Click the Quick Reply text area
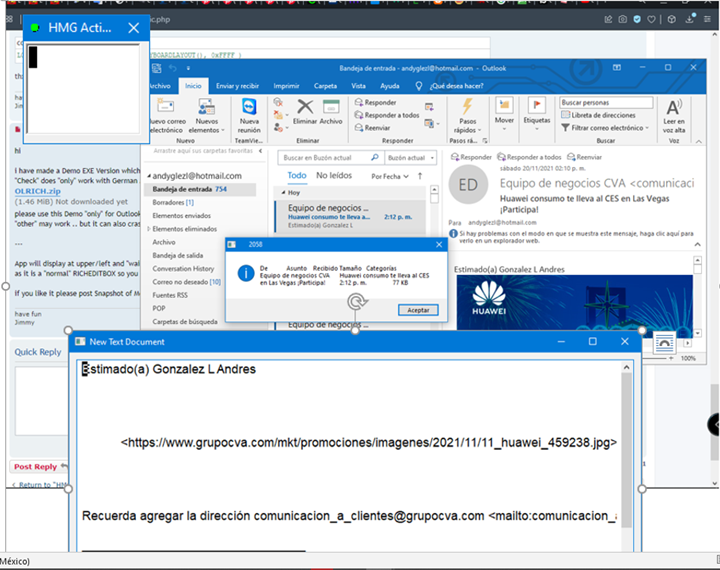Screen dimensions: 720x570 pyautogui.click(x=42, y=401)
